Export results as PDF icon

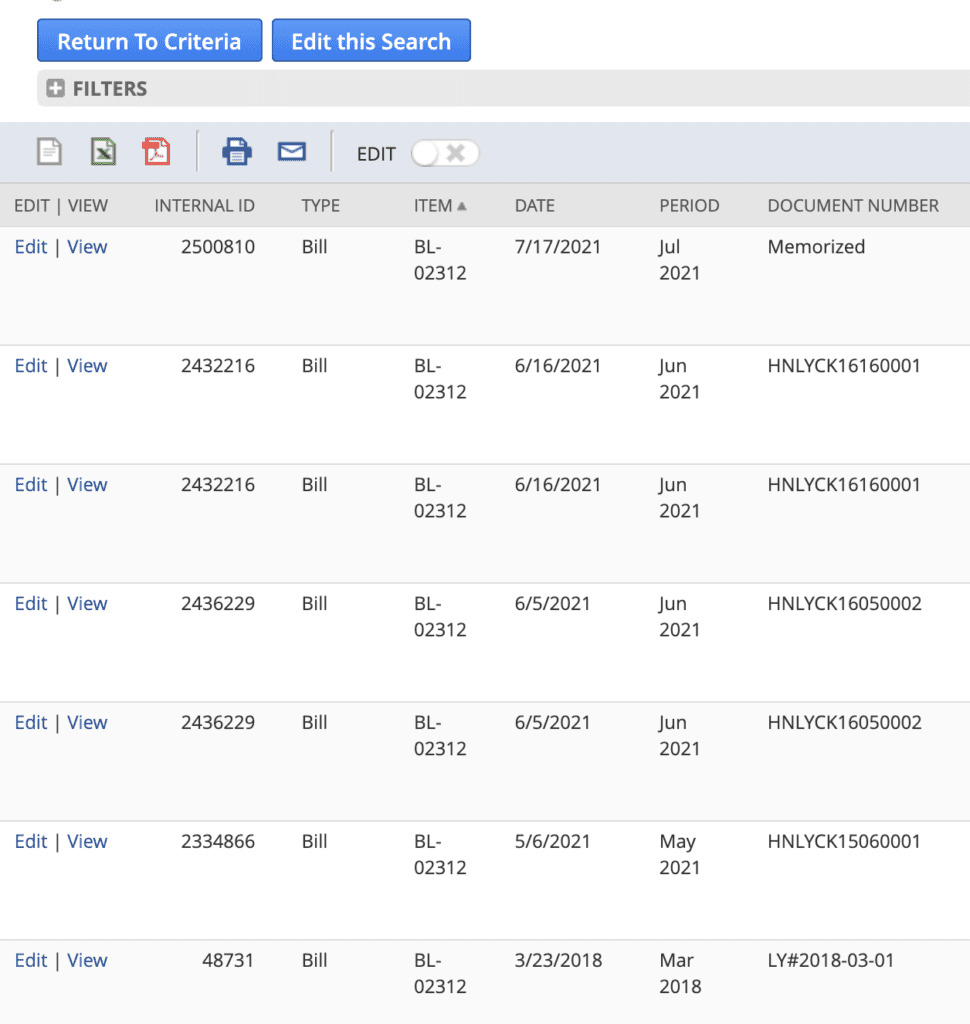(x=156, y=152)
